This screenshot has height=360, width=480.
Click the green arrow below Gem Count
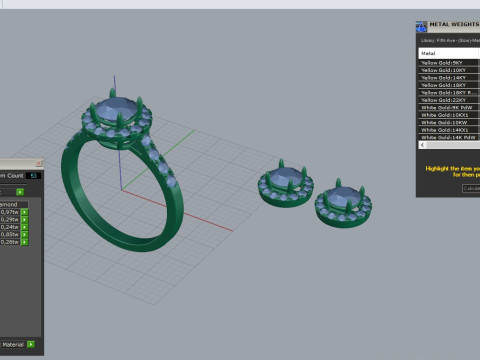point(20,192)
